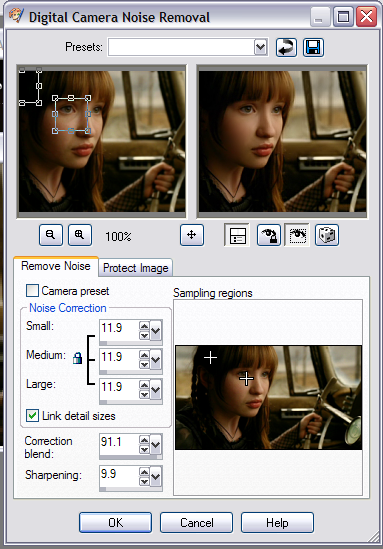This screenshot has height=549, width=383.
Task: Click the navigate pan arrows button
Action: point(192,235)
